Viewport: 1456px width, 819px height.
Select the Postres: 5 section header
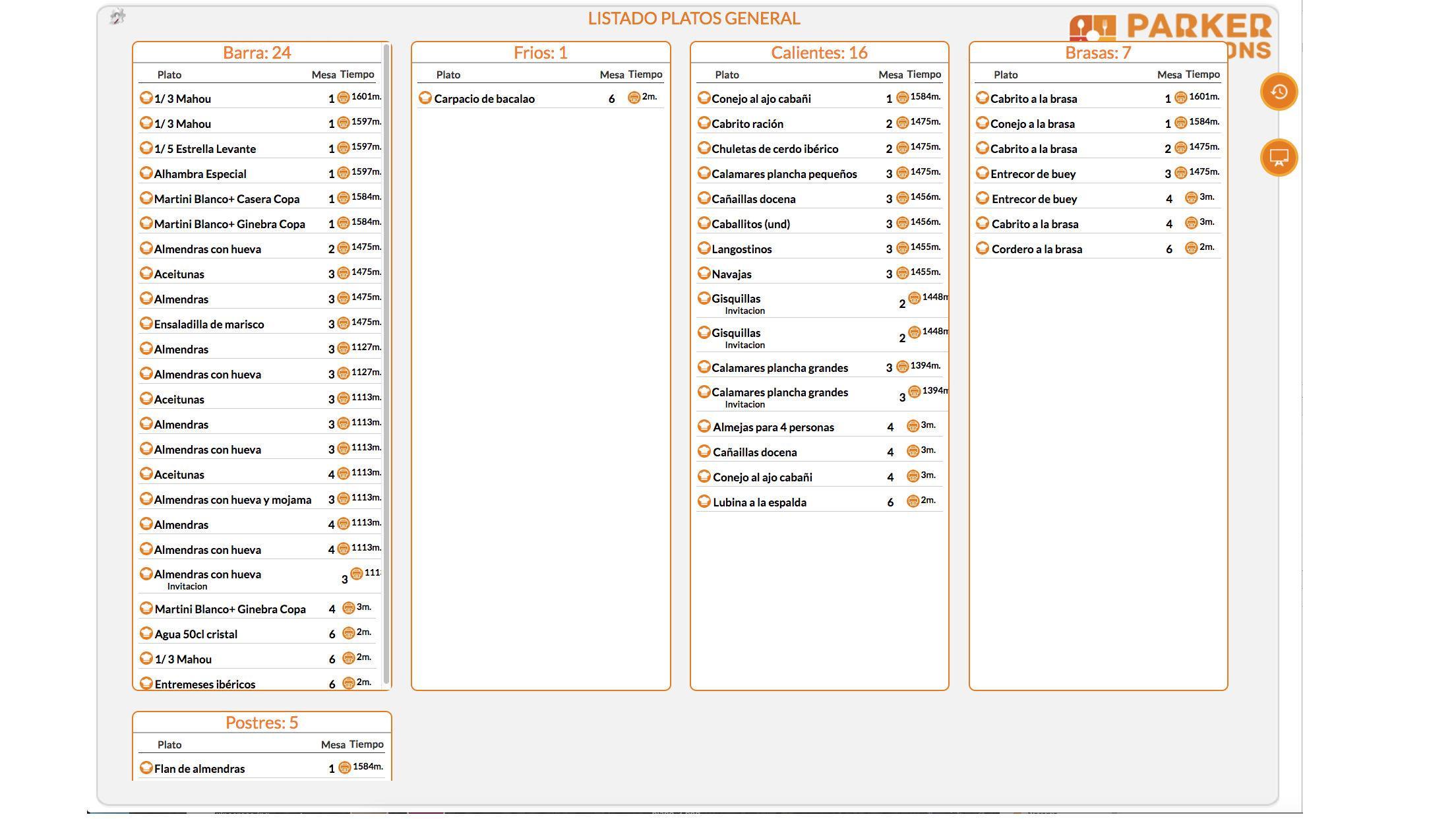[x=262, y=723]
